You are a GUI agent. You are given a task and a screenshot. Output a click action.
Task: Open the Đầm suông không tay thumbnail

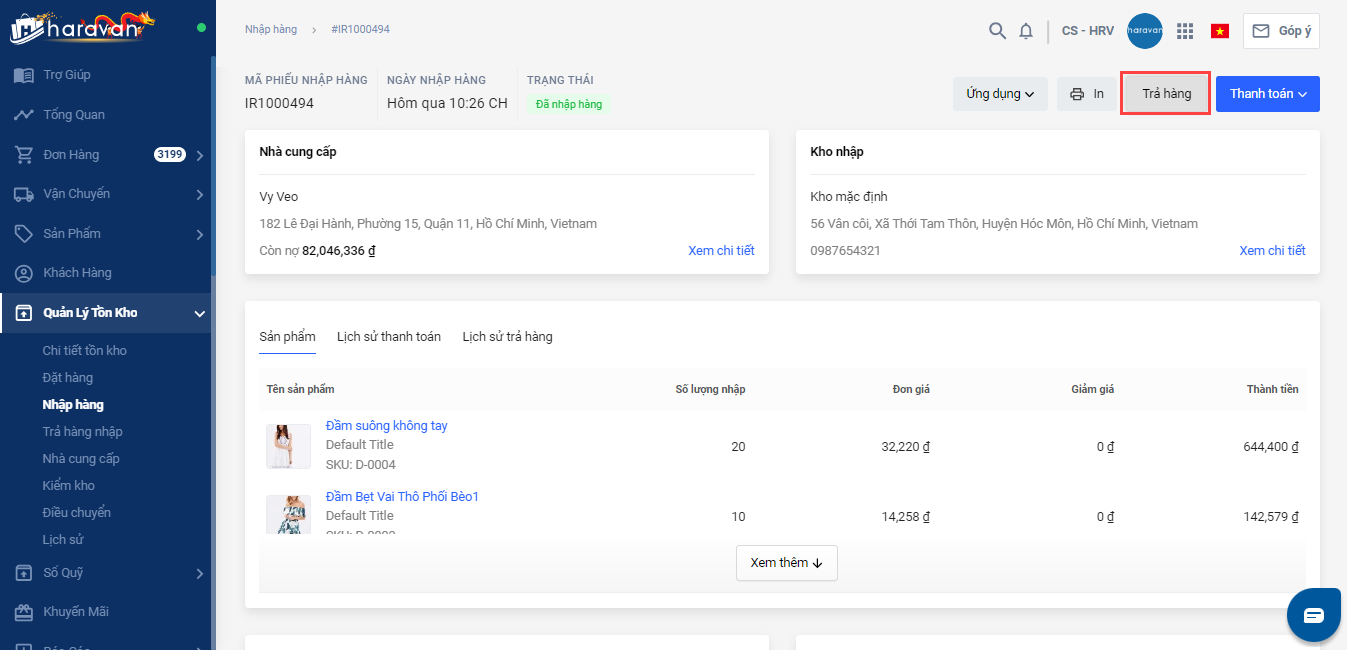pyautogui.click(x=288, y=446)
